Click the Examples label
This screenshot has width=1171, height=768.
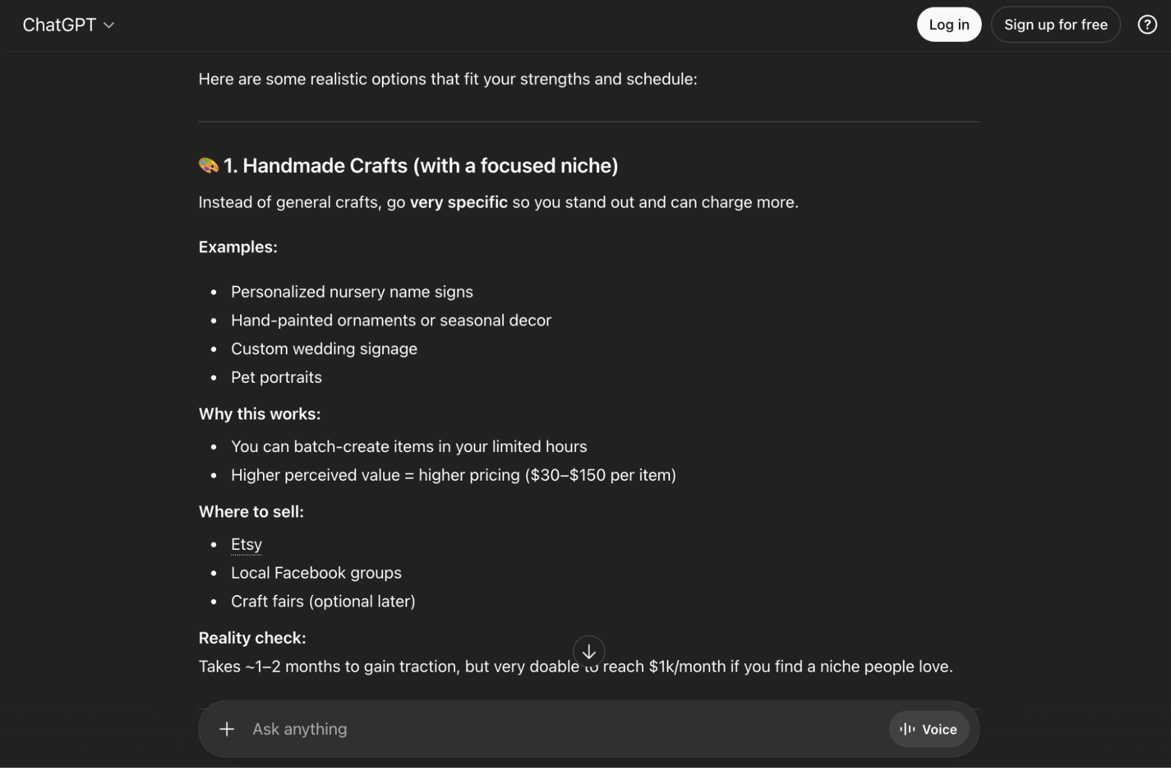click(238, 247)
